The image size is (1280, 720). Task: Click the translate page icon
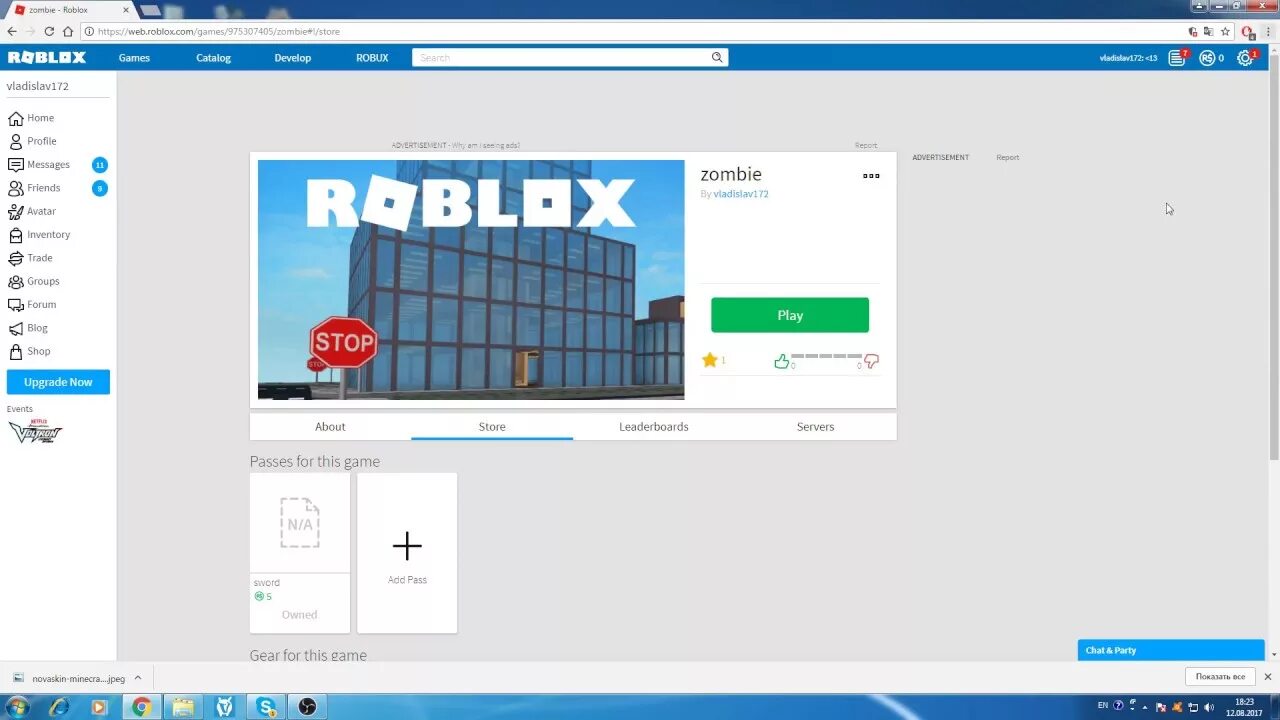pyautogui.click(x=1208, y=31)
